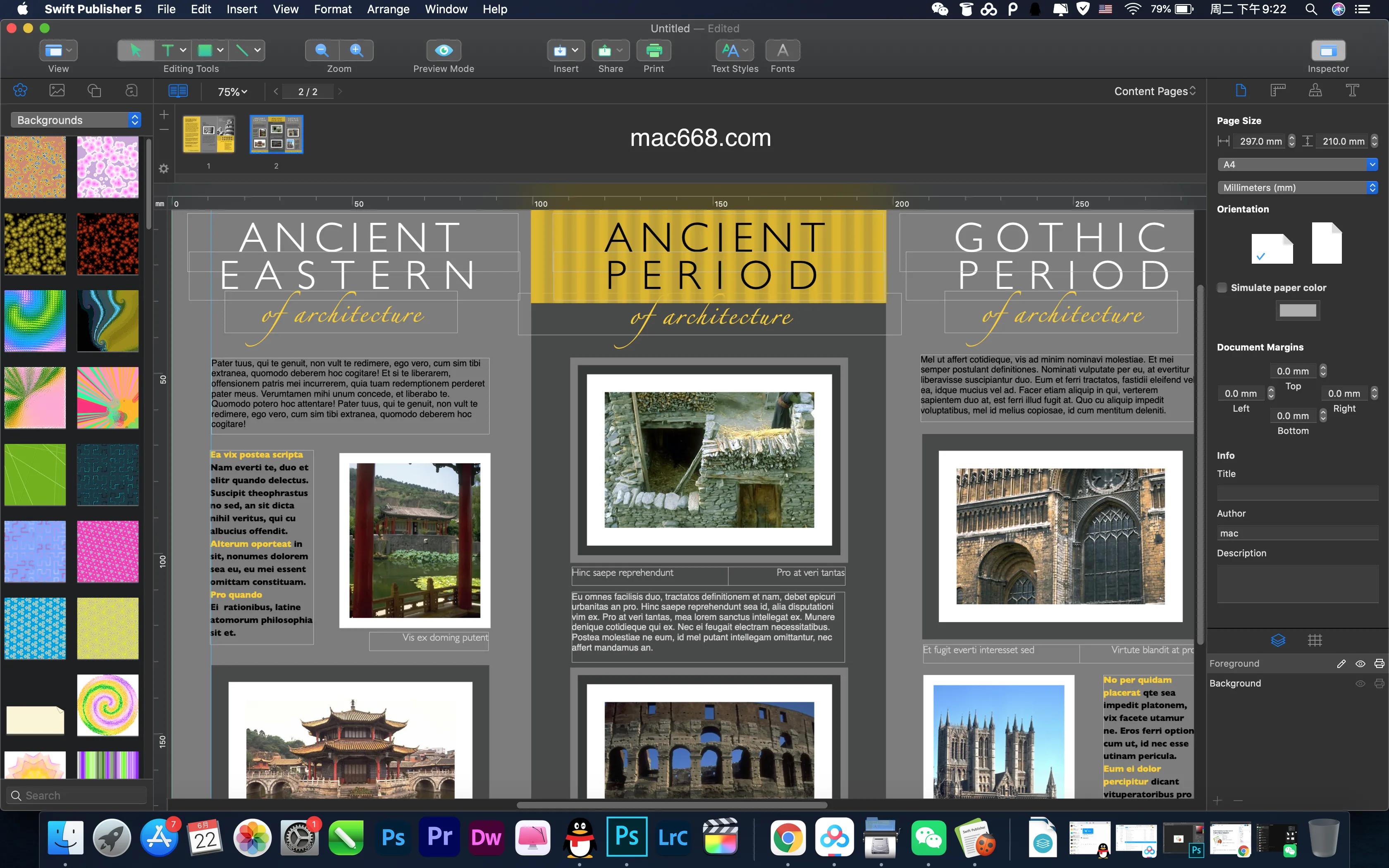Open the Arrange menu
The image size is (1389, 868).
click(x=388, y=9)
